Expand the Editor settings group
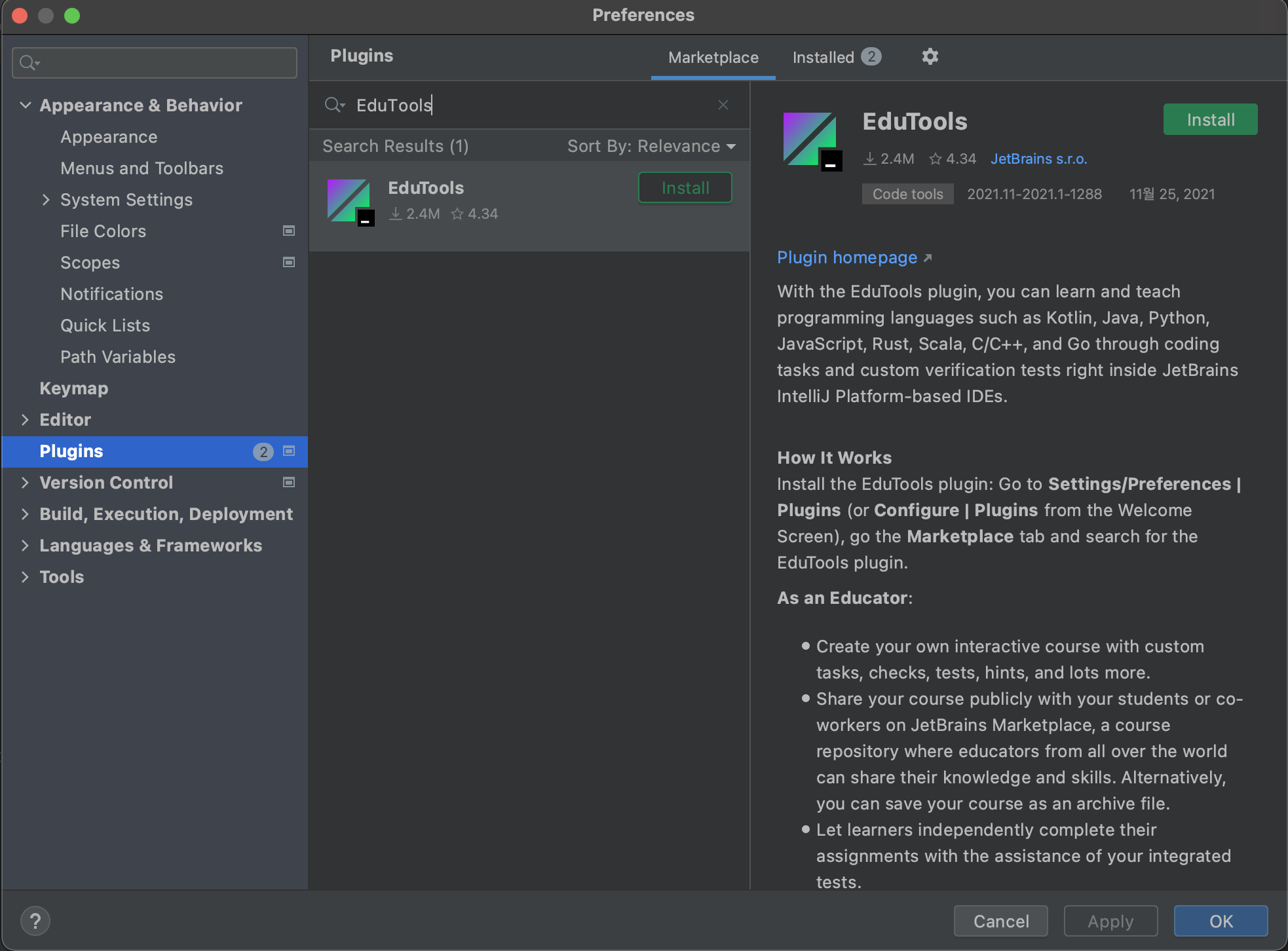 point(26,420)
